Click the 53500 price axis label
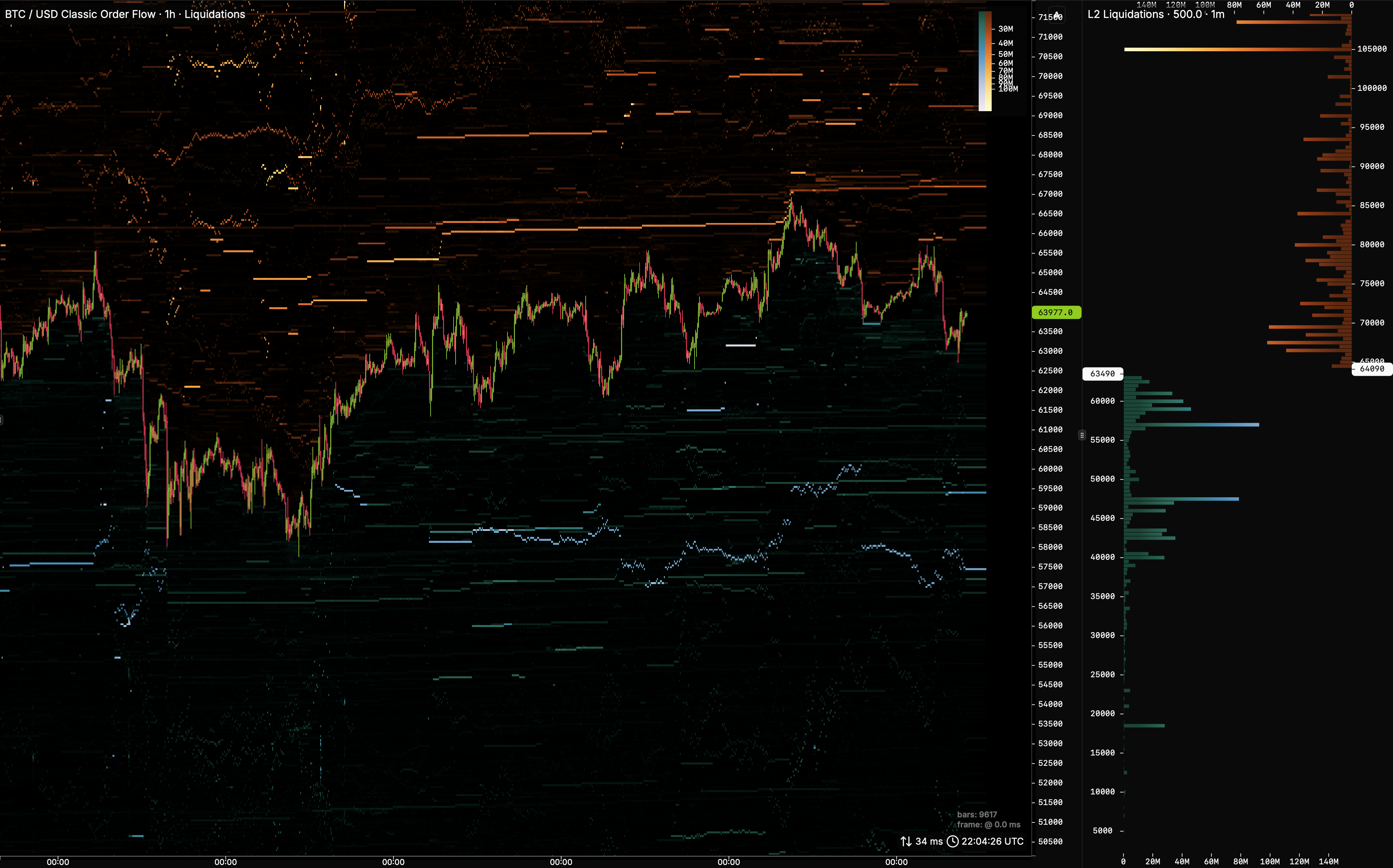1393x868 pixels. pyautogui.click(x=1050, y=724)
